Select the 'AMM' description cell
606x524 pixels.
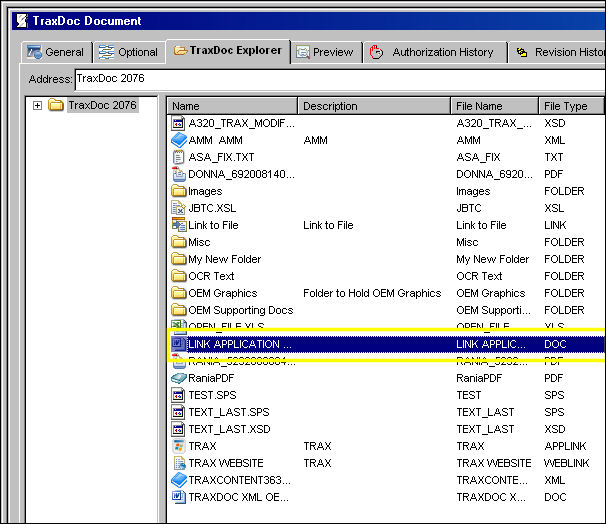(x=315, y=140)
